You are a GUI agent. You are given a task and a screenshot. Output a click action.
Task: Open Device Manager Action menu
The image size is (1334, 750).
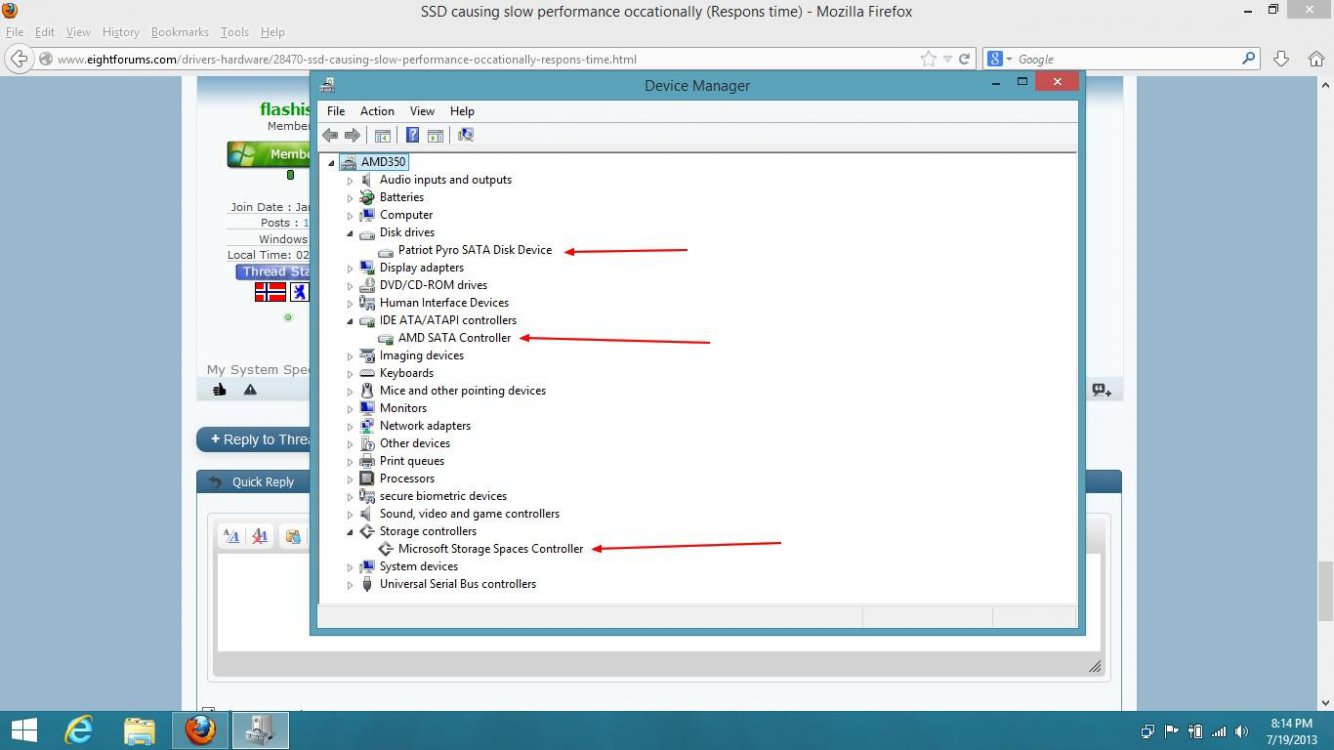click(x=377, y=111)
